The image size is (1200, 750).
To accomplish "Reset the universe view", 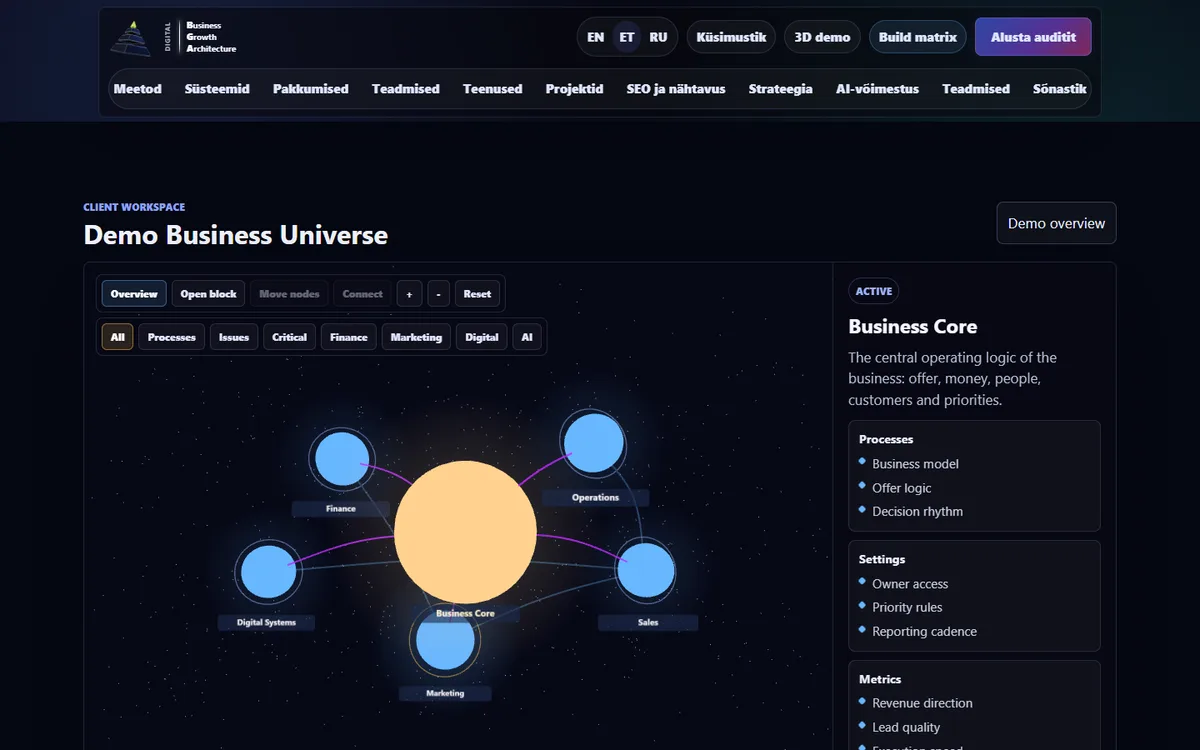I will coord(478,294).
